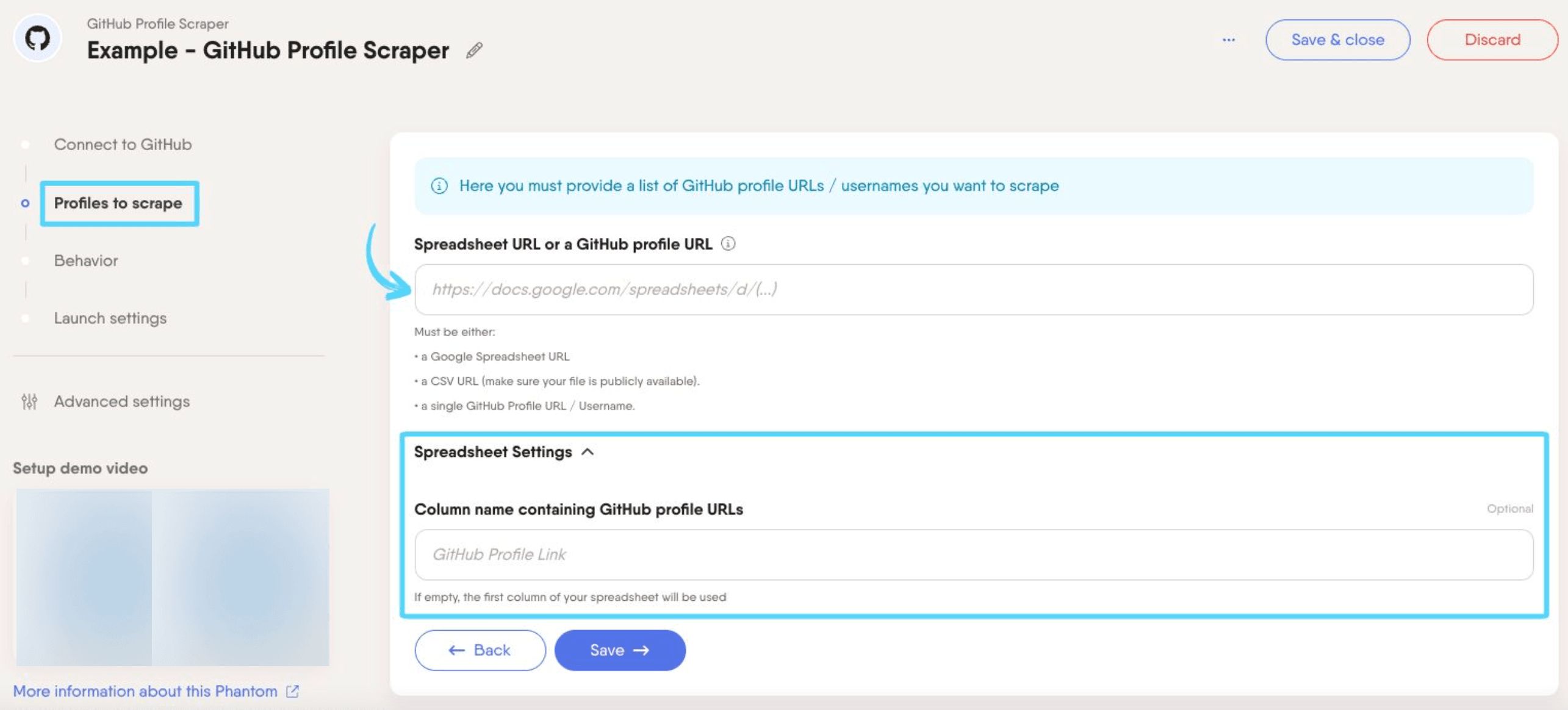
Task: Click the Advanced settings sliders icon
Action: coord(29,401)
